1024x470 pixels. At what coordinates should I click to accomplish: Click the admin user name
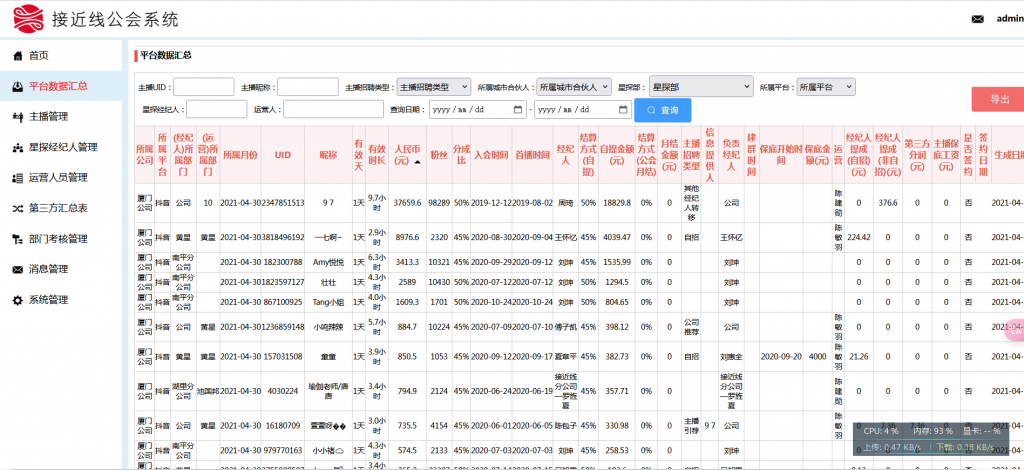coord(1010,19)
